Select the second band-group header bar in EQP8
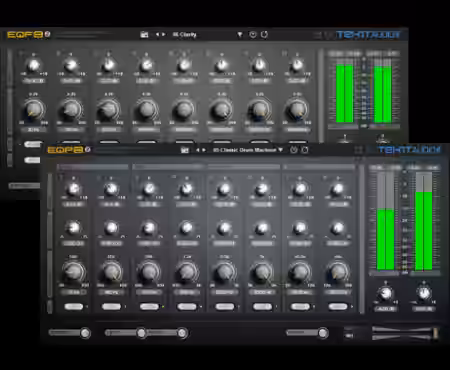 [x=168, y=166]
